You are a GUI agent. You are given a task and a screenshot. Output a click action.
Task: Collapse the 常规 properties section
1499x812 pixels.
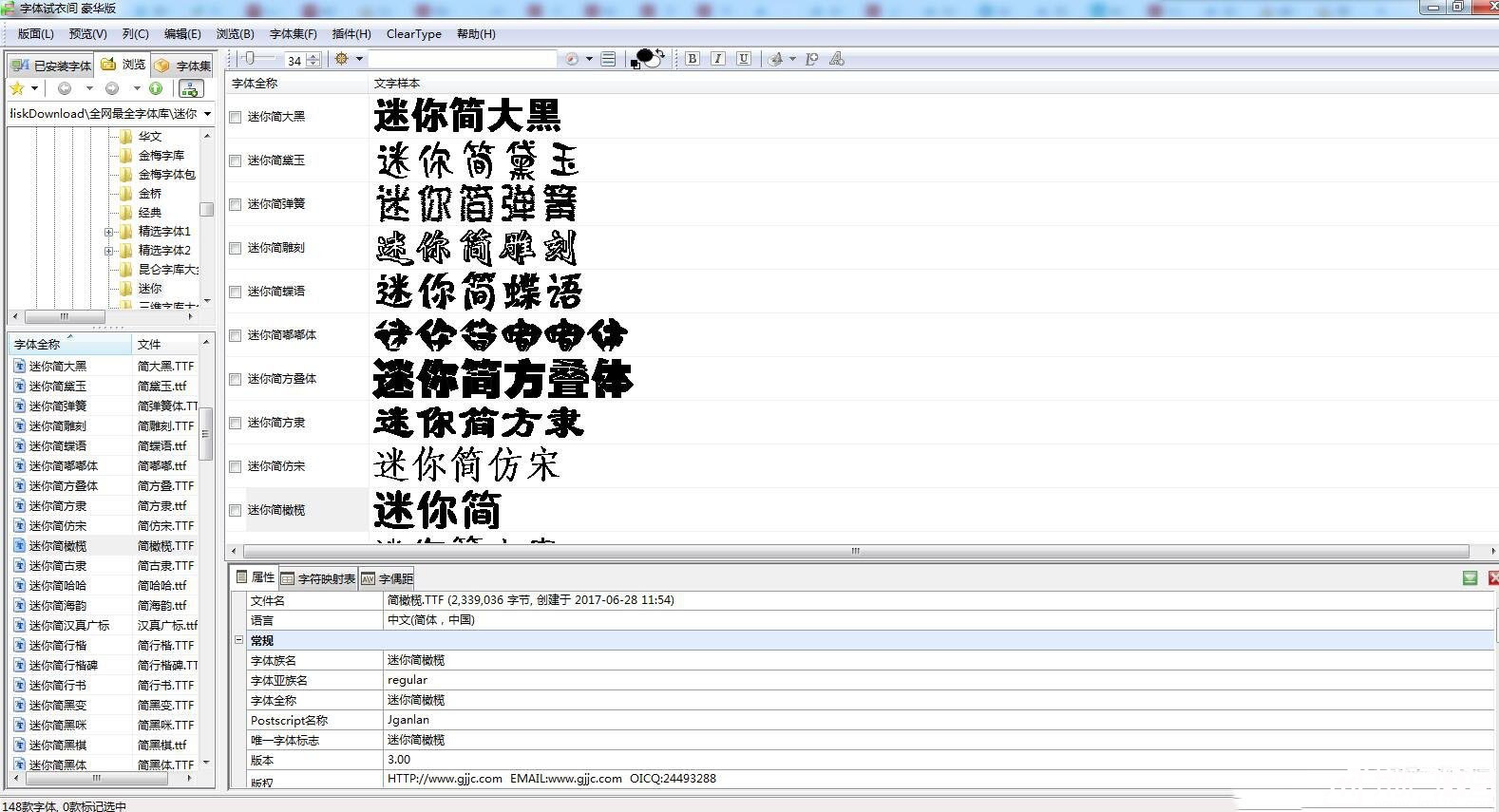click(x=238, y=640)
